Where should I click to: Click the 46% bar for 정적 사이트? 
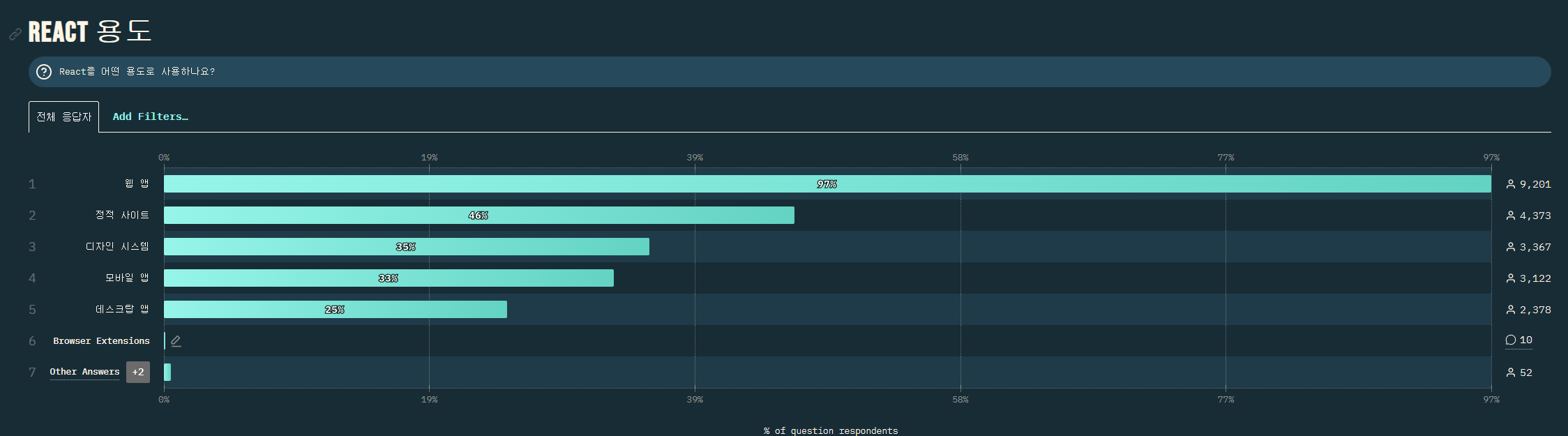coord(479,216)
